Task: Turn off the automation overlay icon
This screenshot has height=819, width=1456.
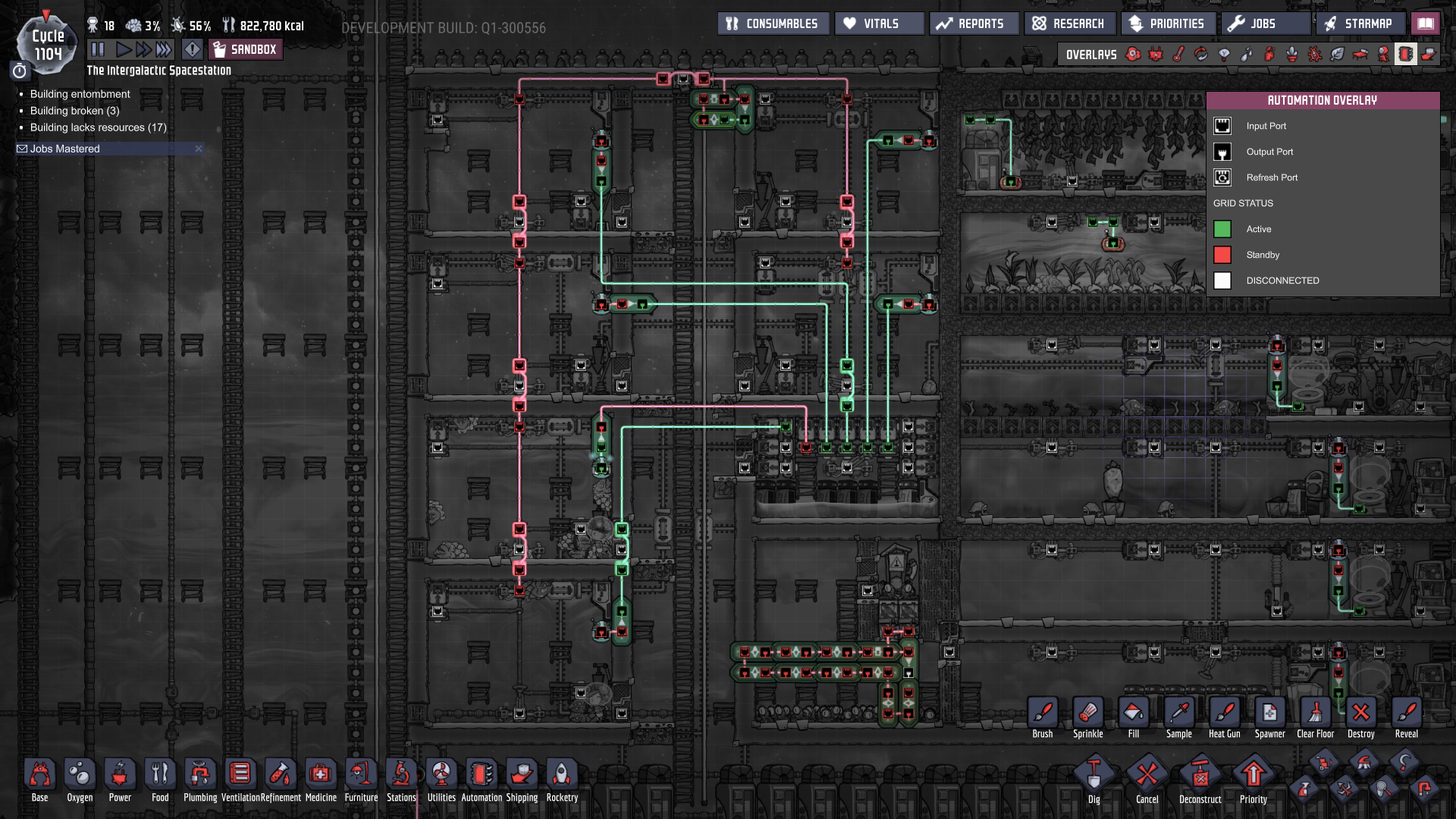Action: click(x=1405, y=54)
